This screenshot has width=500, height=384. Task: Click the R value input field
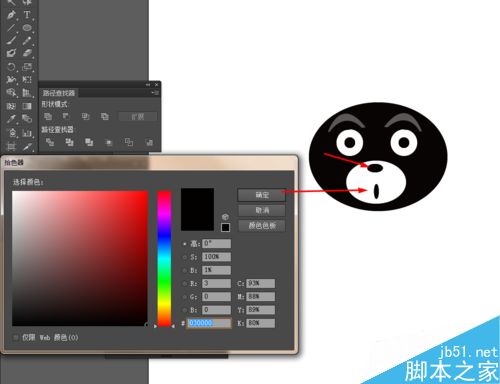click(216, 283)
